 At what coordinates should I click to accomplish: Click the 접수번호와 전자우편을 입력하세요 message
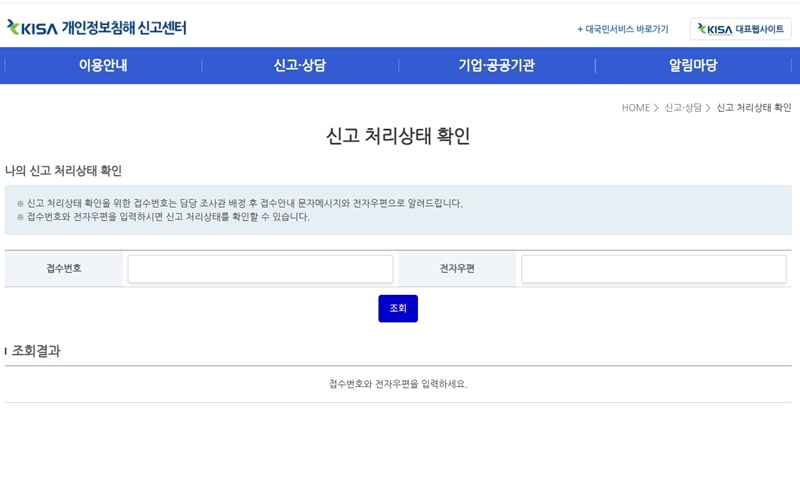point(398,384)
